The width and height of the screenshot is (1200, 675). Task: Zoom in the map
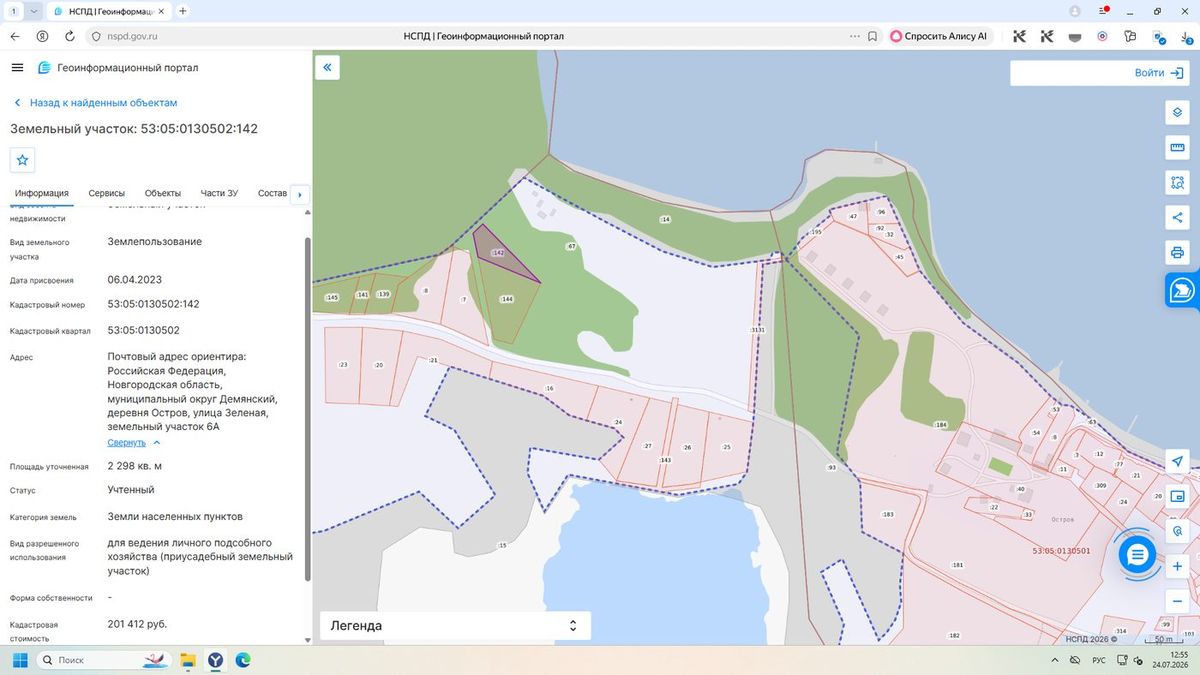(1177, 566)
